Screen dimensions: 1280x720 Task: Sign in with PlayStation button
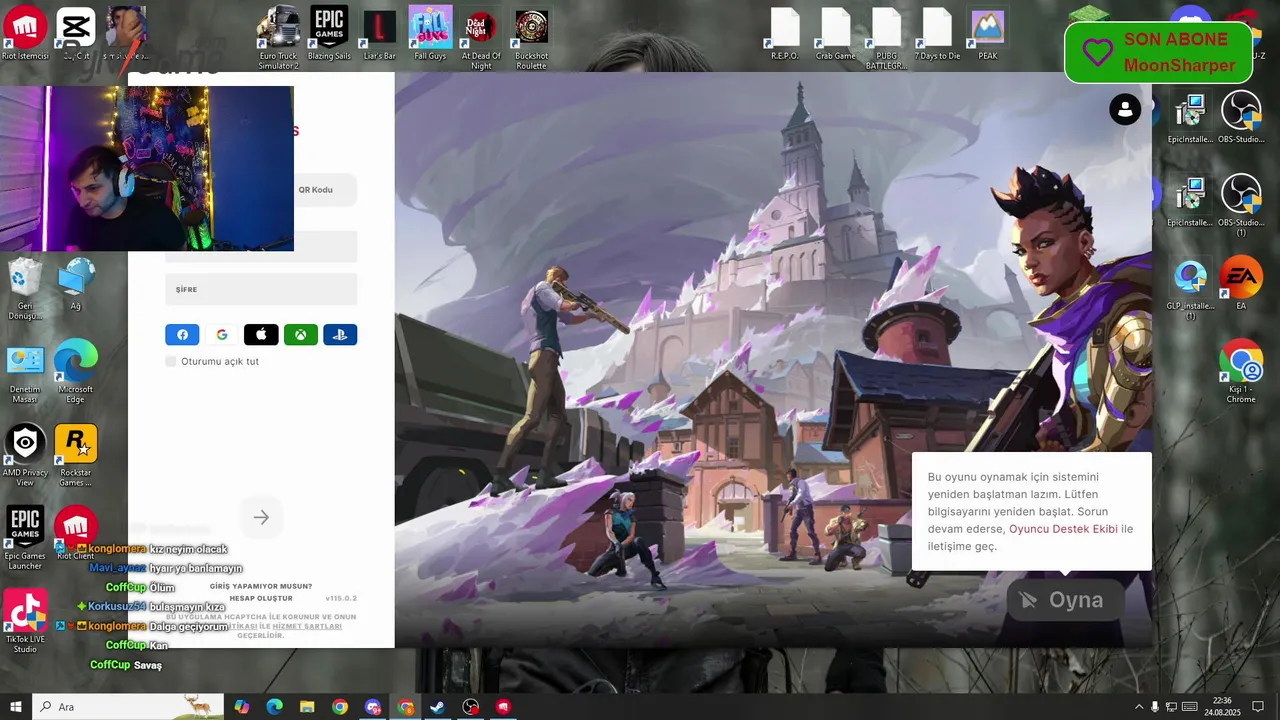pyautogui.click(x=340, y=335)
